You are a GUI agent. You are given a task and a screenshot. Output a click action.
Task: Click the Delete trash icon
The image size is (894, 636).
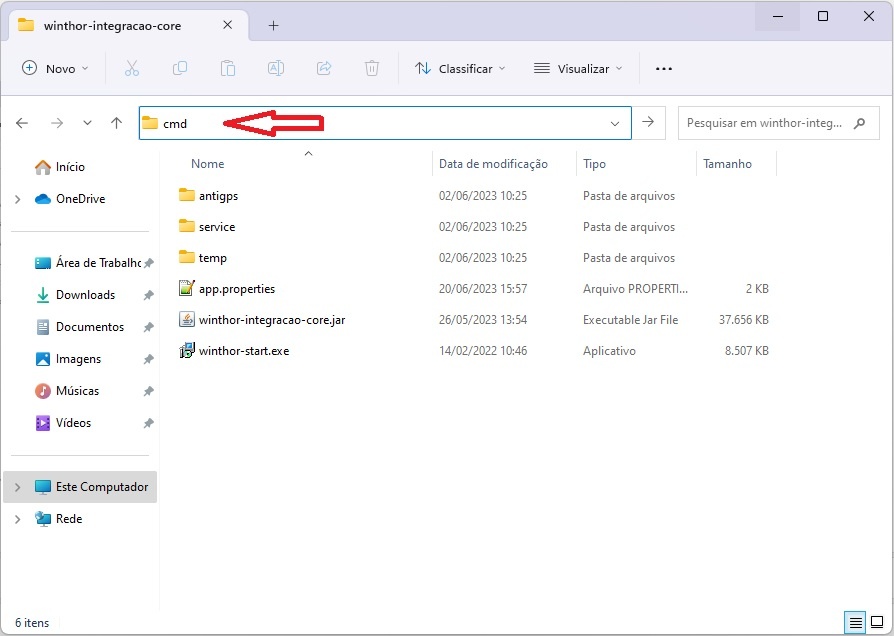point(372,68)
